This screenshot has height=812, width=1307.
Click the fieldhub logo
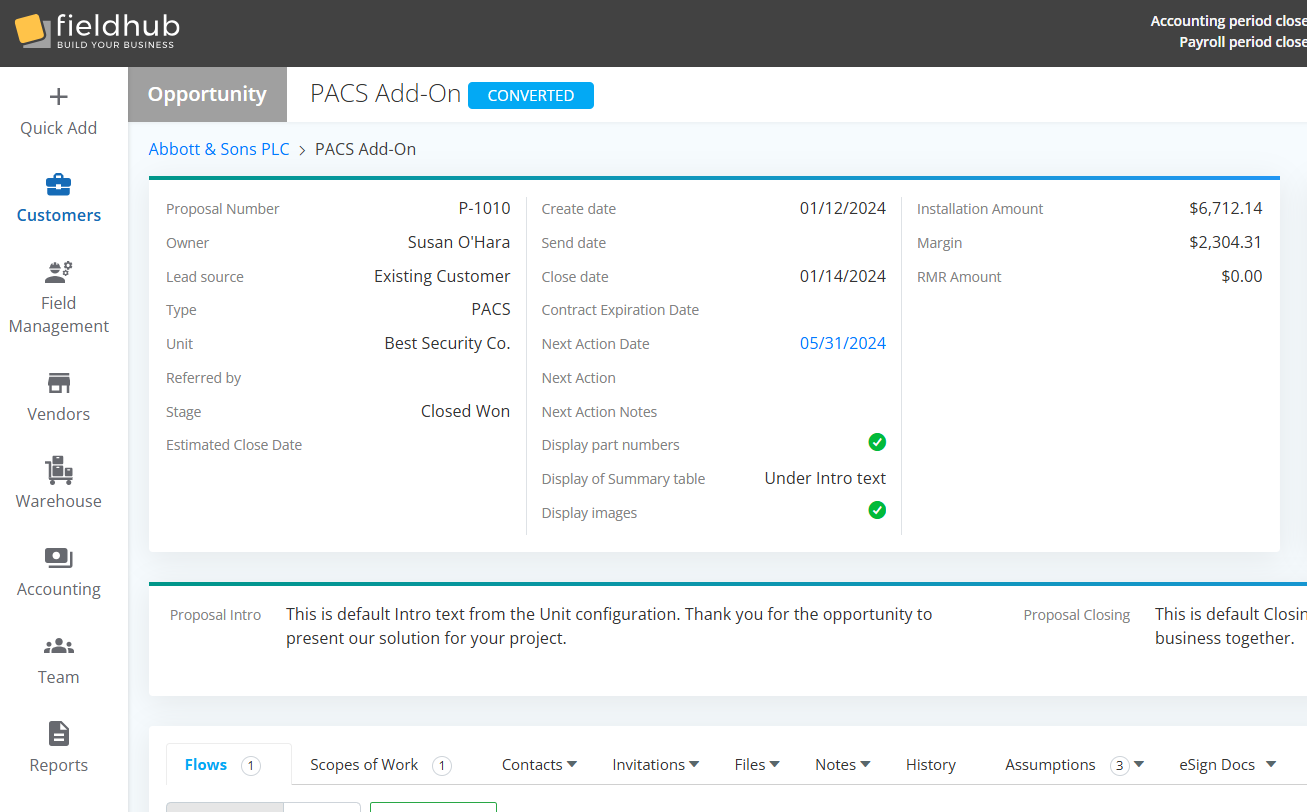pyautogui.click(x=97, y=30)
